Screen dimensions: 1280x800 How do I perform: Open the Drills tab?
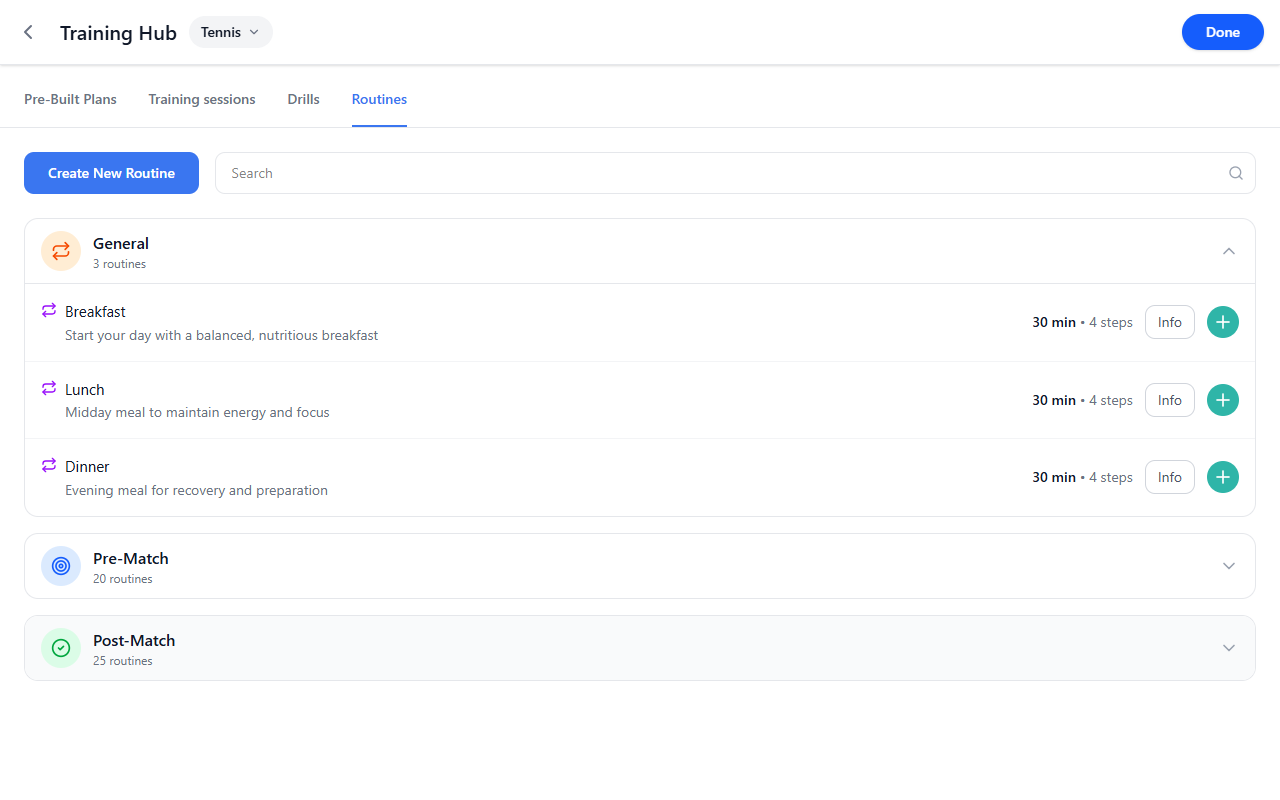pos(304,99)
